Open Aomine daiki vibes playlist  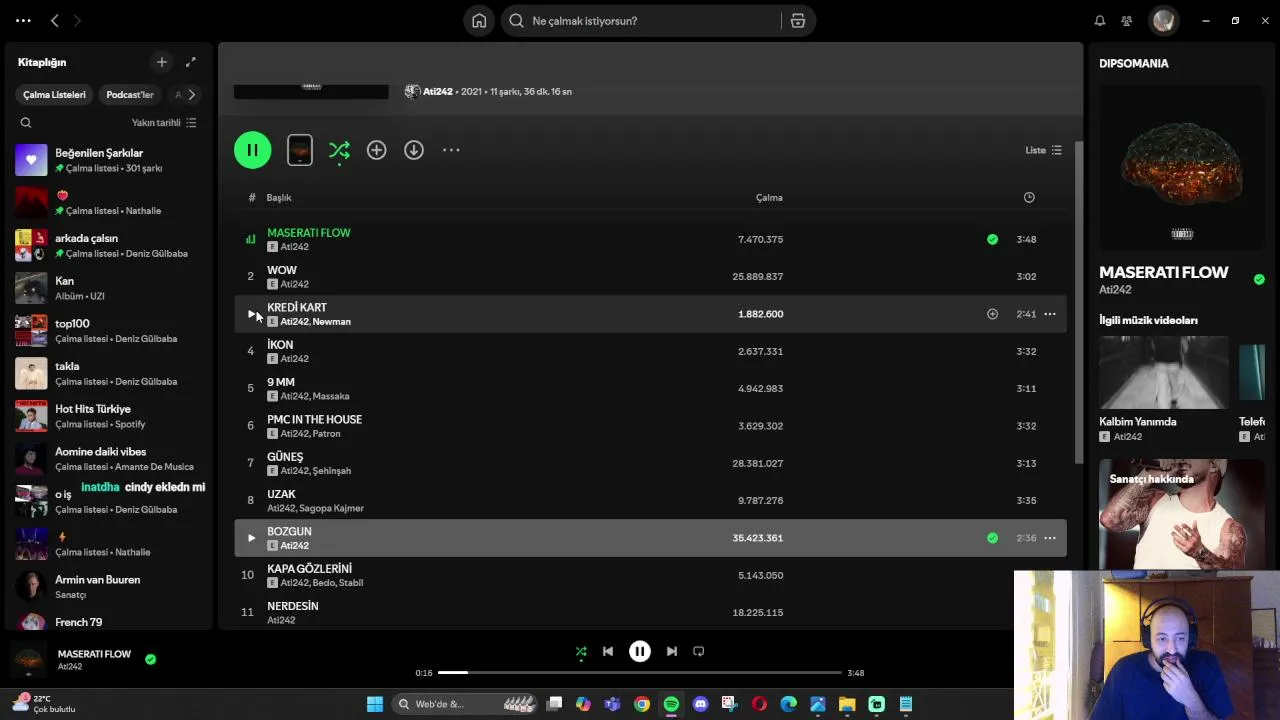(110, 459)
